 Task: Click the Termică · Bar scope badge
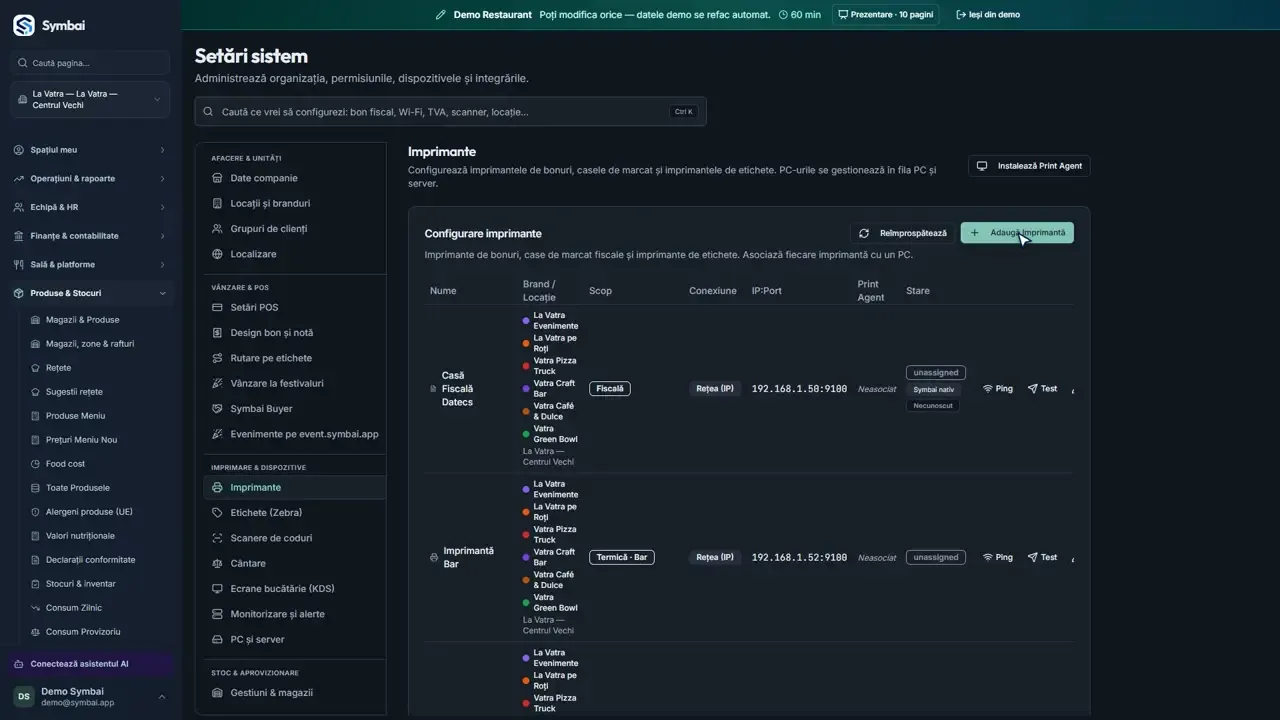click(x=622, y=558)
